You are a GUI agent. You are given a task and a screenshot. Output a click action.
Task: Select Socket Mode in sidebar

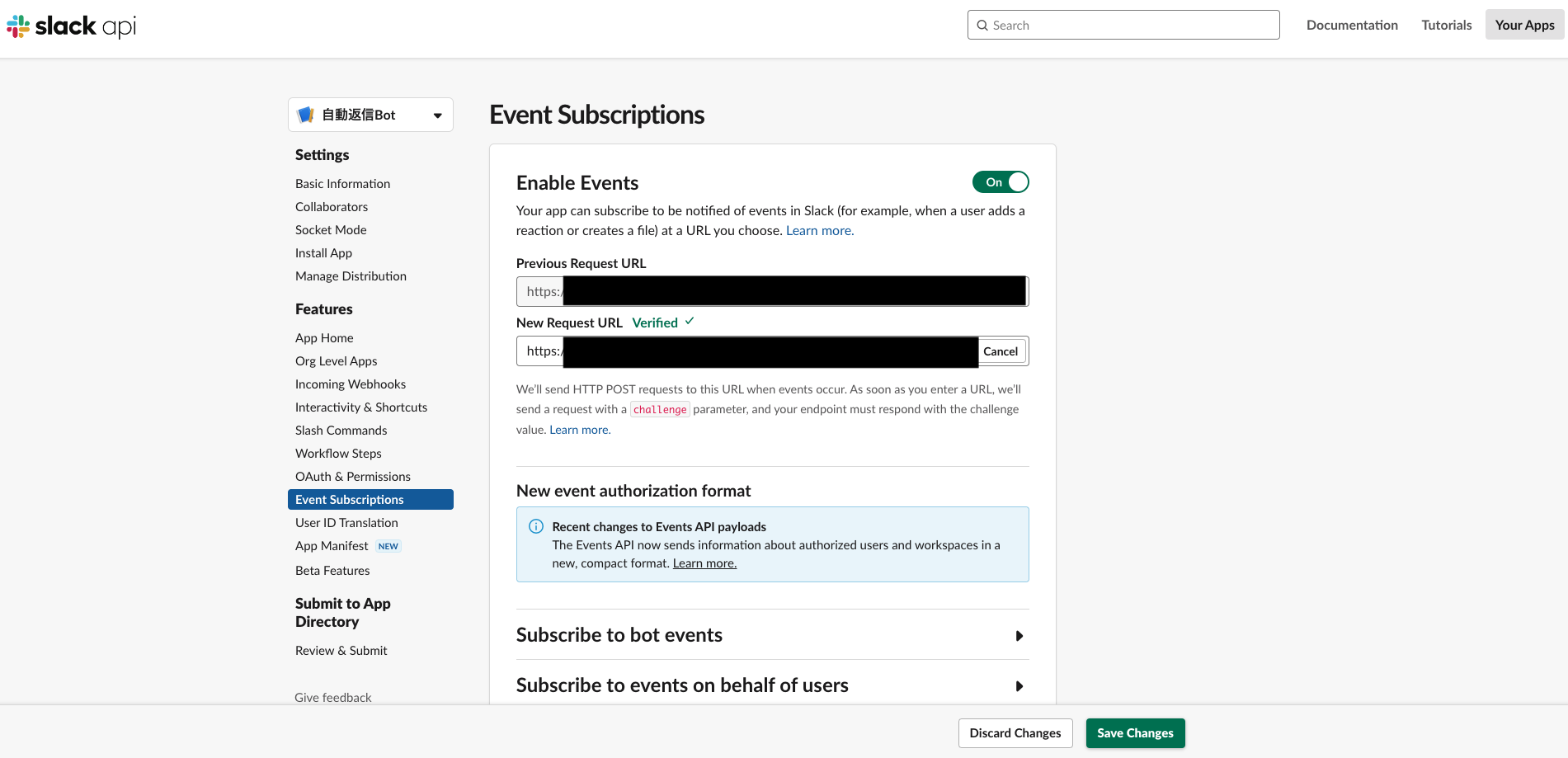tap(331, 230)
